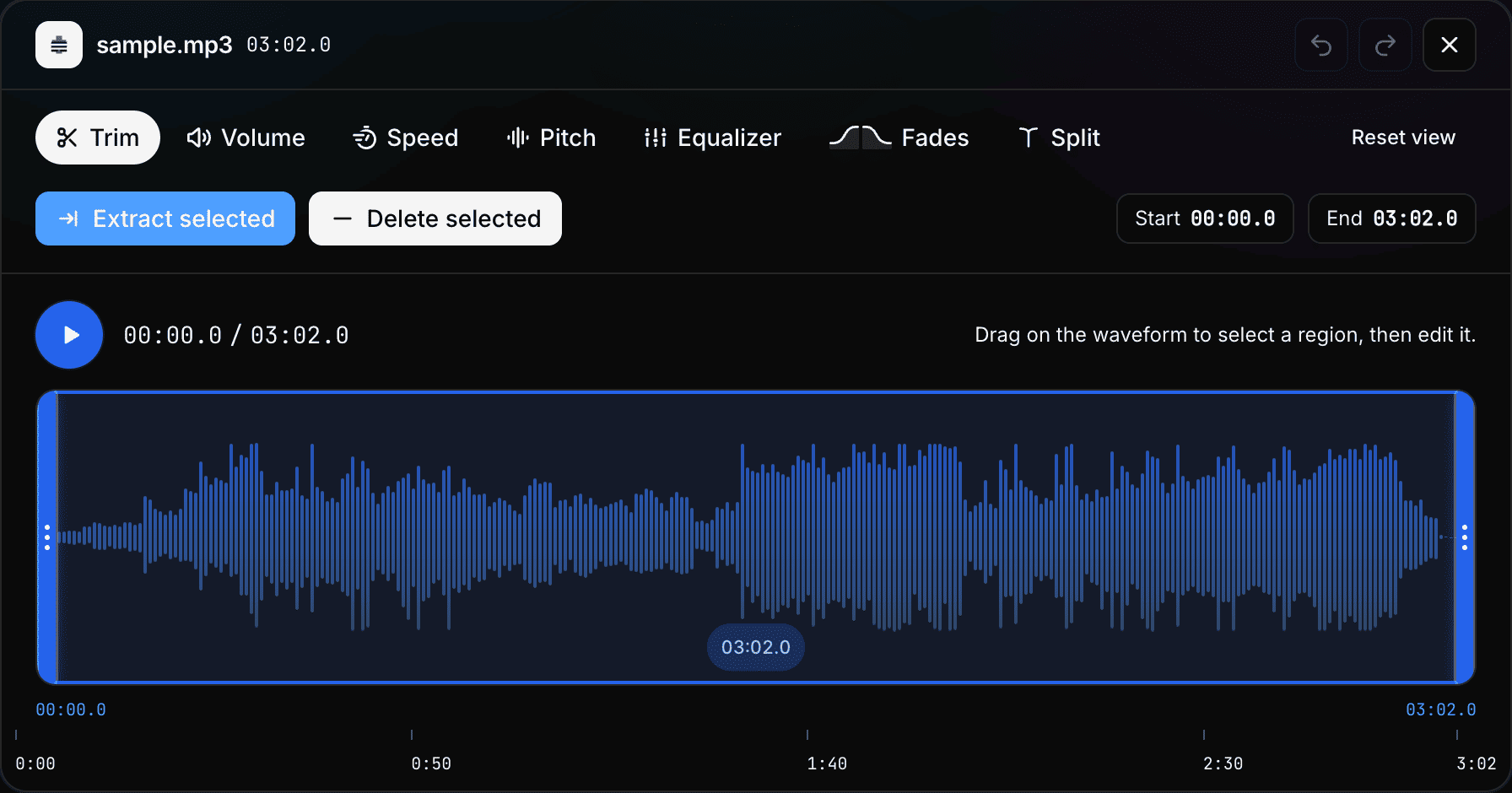Switch to the Equalizer tab
Viewport: 1512px width, 793px height.
(x=713, y=138)
